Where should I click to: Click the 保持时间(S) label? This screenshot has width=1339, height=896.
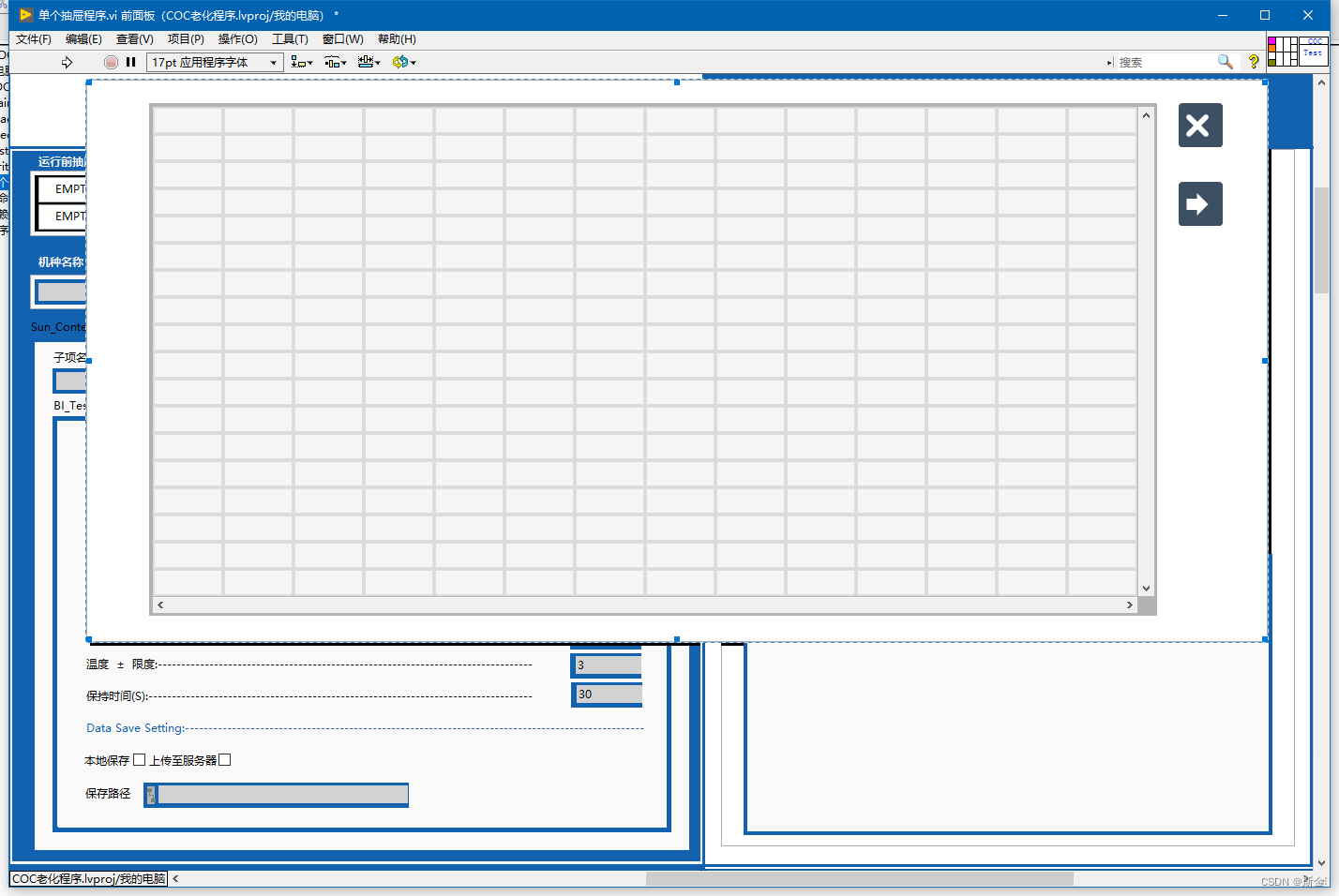click(116, 696)
